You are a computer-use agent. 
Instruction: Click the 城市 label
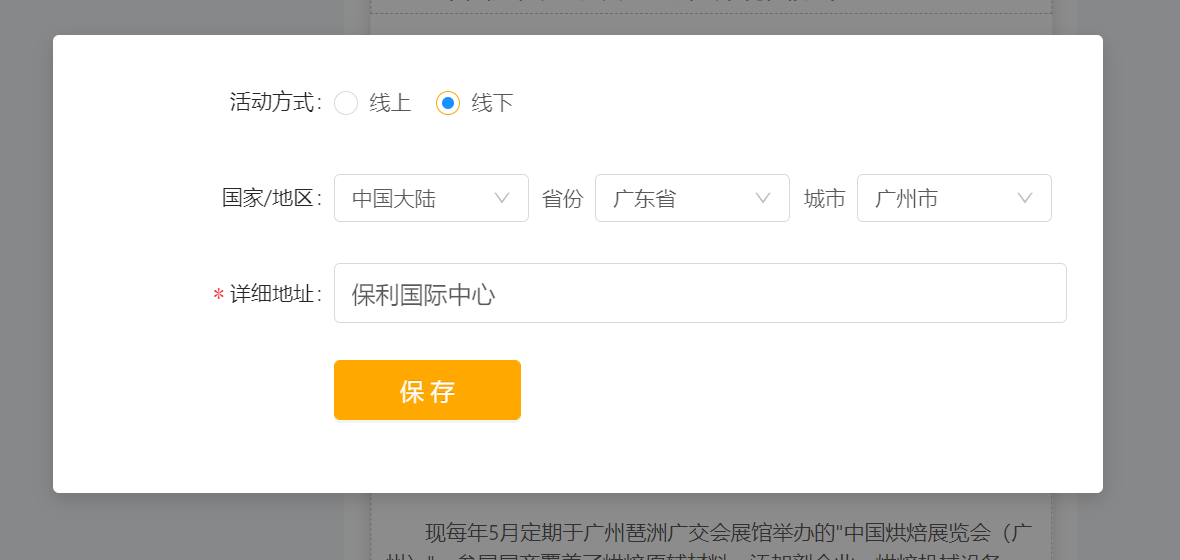coord(824,199)
